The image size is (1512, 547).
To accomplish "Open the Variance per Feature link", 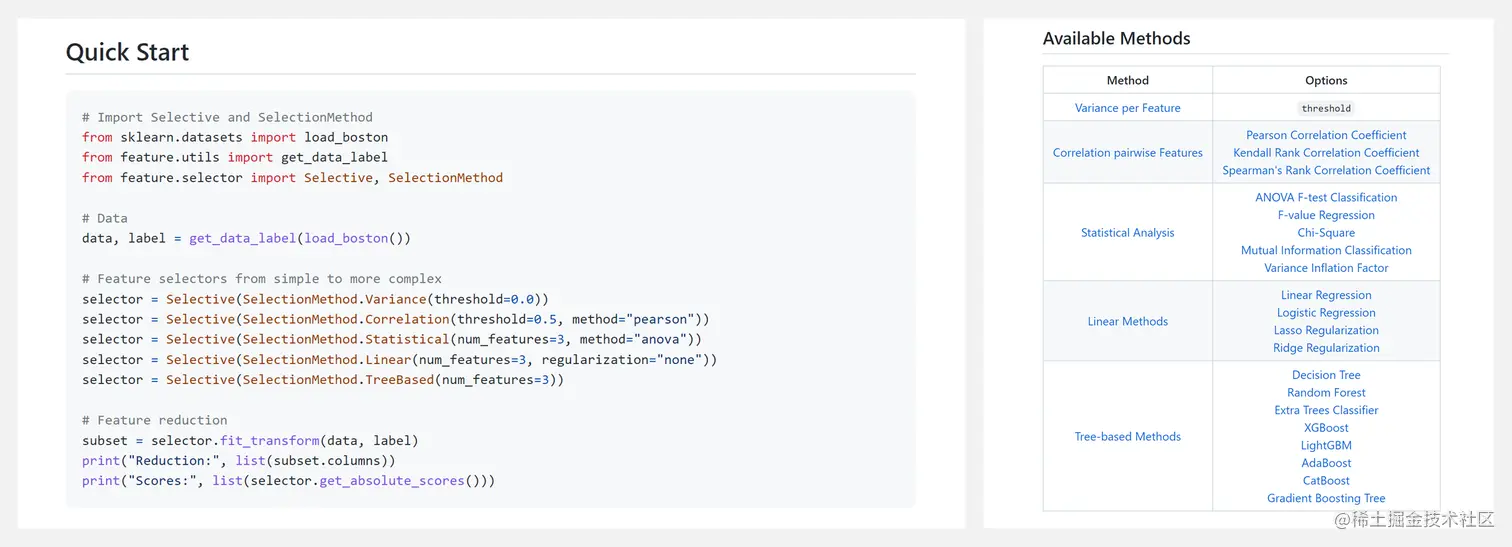I will pos(1127,108).
